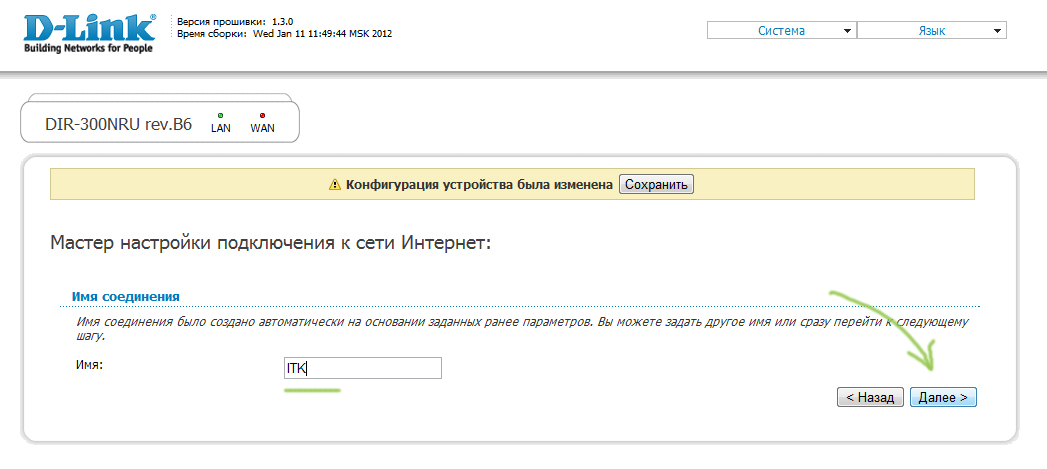Click the red WAN status indicator

pyautogui.click(x=262, y=116)
